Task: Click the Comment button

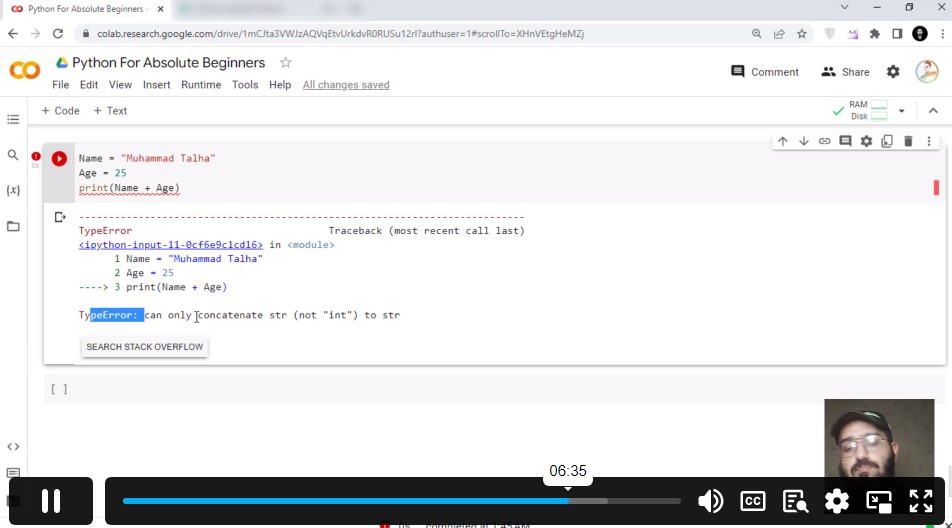Action: [765, 72]
